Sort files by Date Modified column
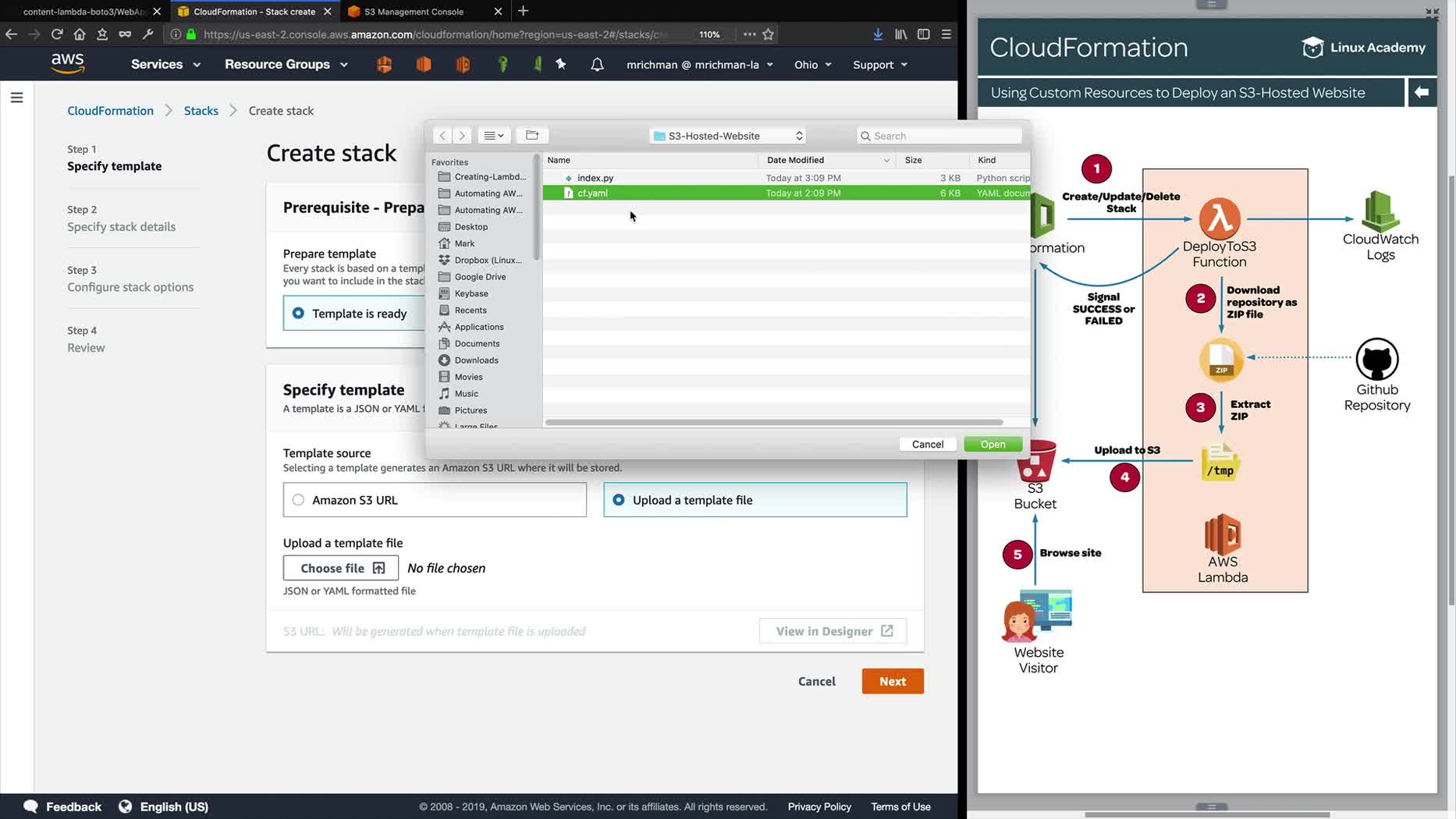Viewport: 1456px width, 819px height. [x=828, y=160]
